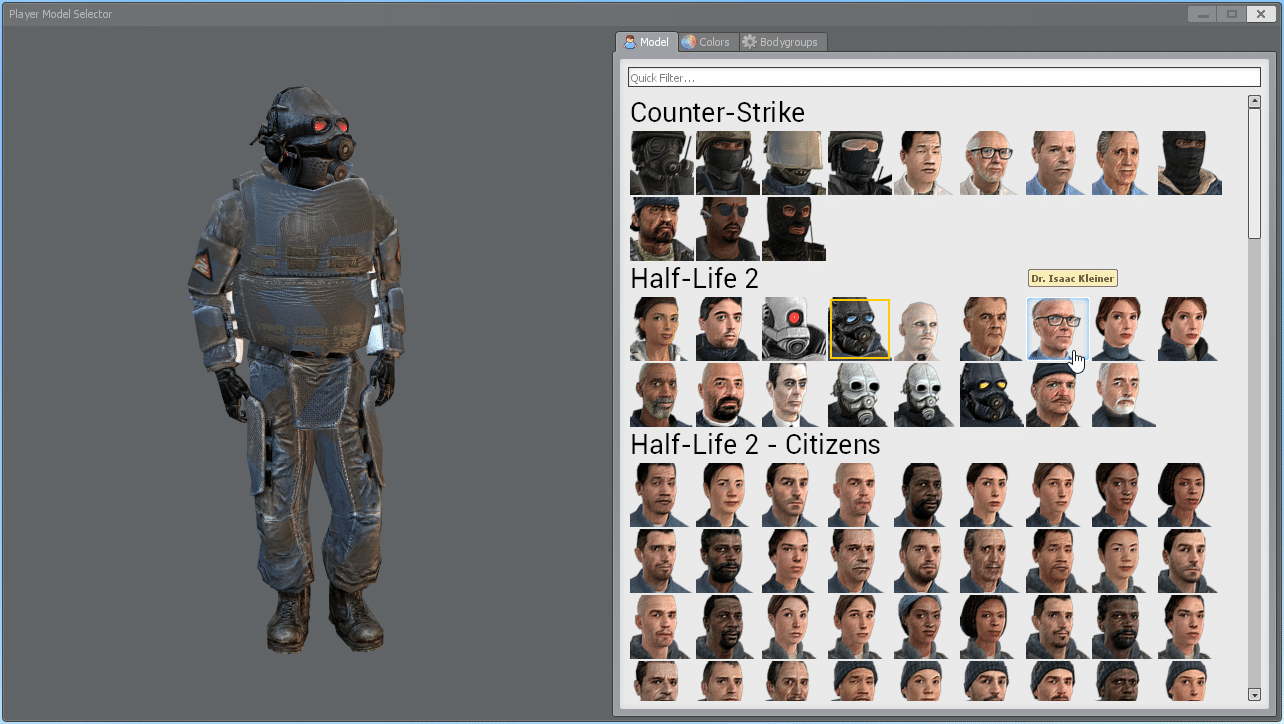This screenshot has height=724, width=1284.
Task: Minimize the Player Model Selector window
Action: tap(1203, 14)
